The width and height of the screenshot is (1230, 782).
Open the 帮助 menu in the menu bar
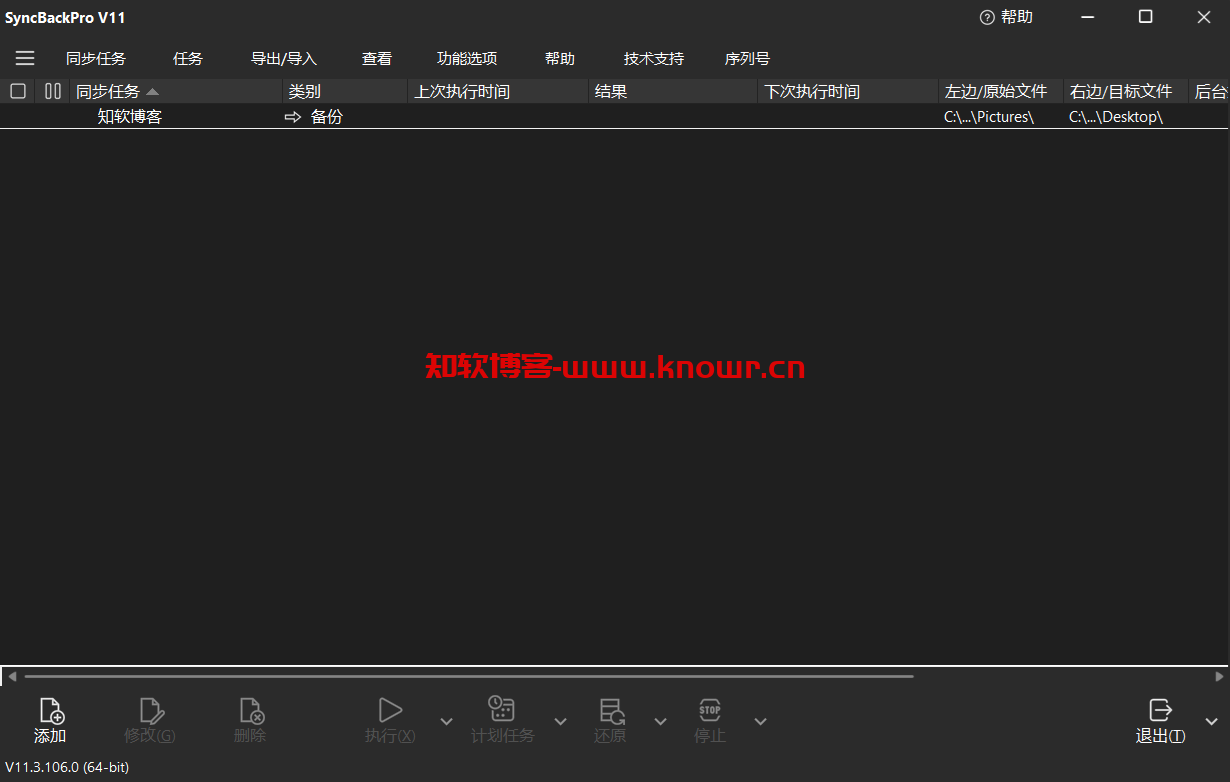(x=560, y=59)
